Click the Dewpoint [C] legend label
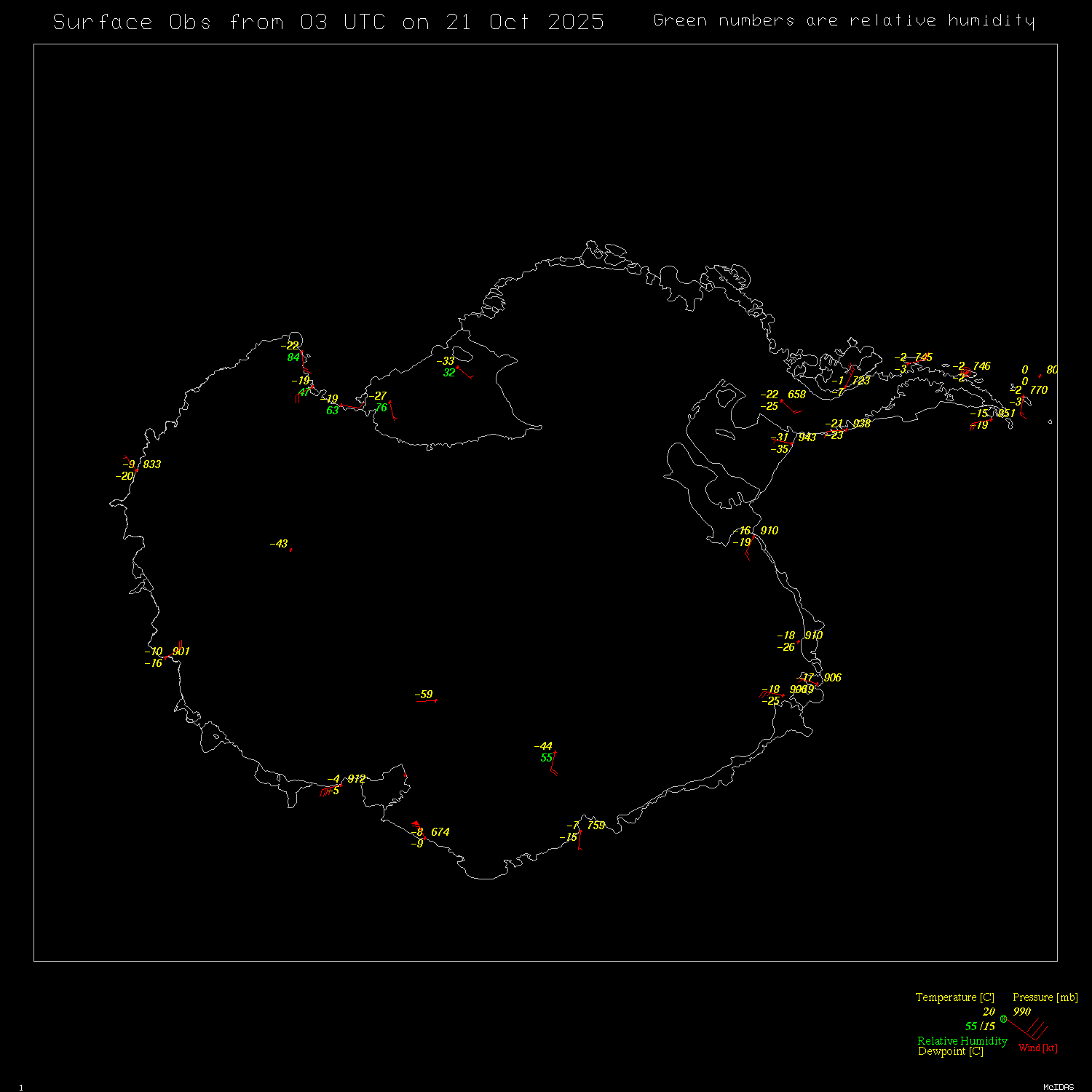The width and height of the screenshot is (1092, 1092). pyautogui.click(x=950, y=1051)
